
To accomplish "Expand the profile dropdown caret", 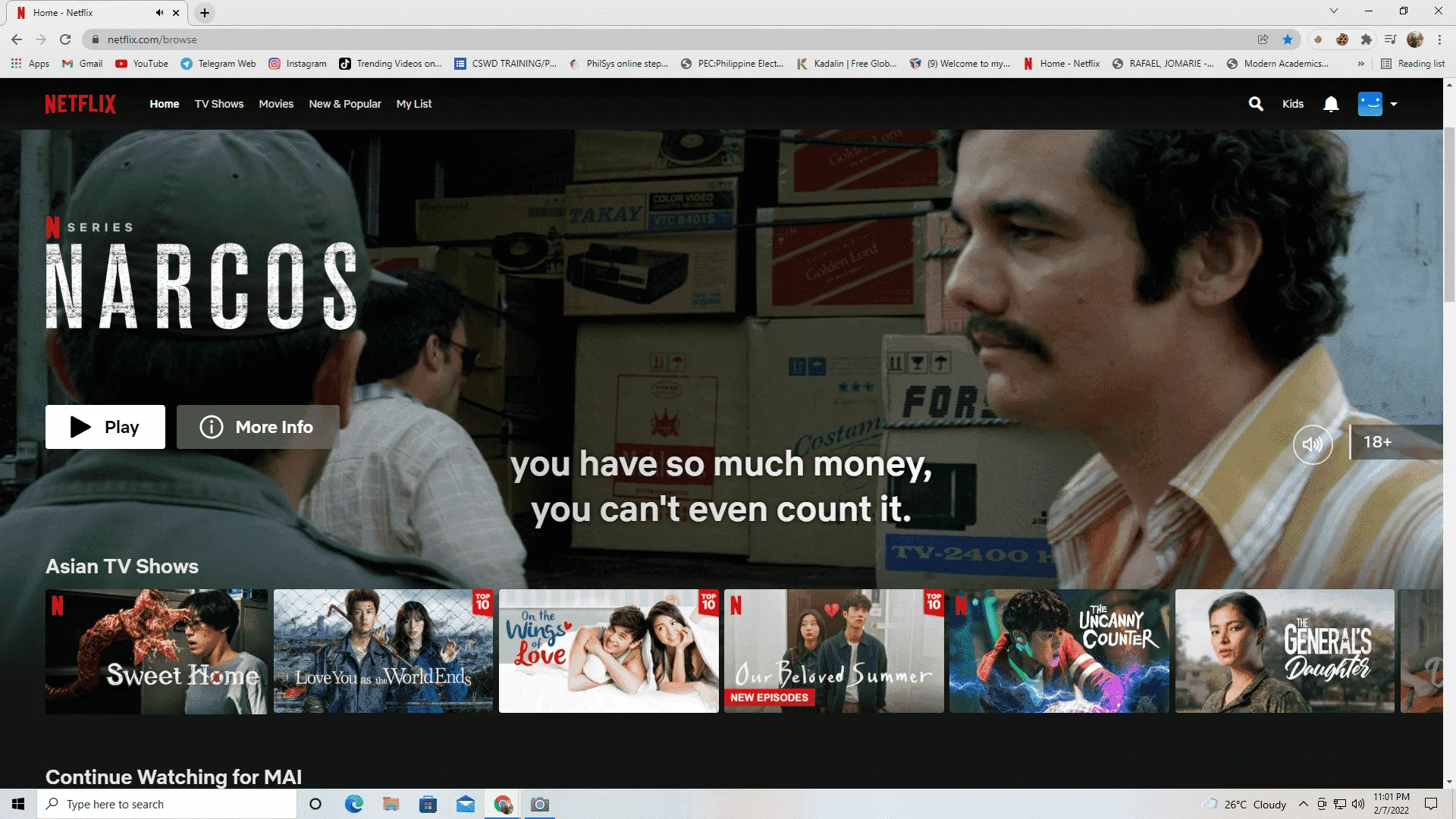I will (x=1394, y=104).
